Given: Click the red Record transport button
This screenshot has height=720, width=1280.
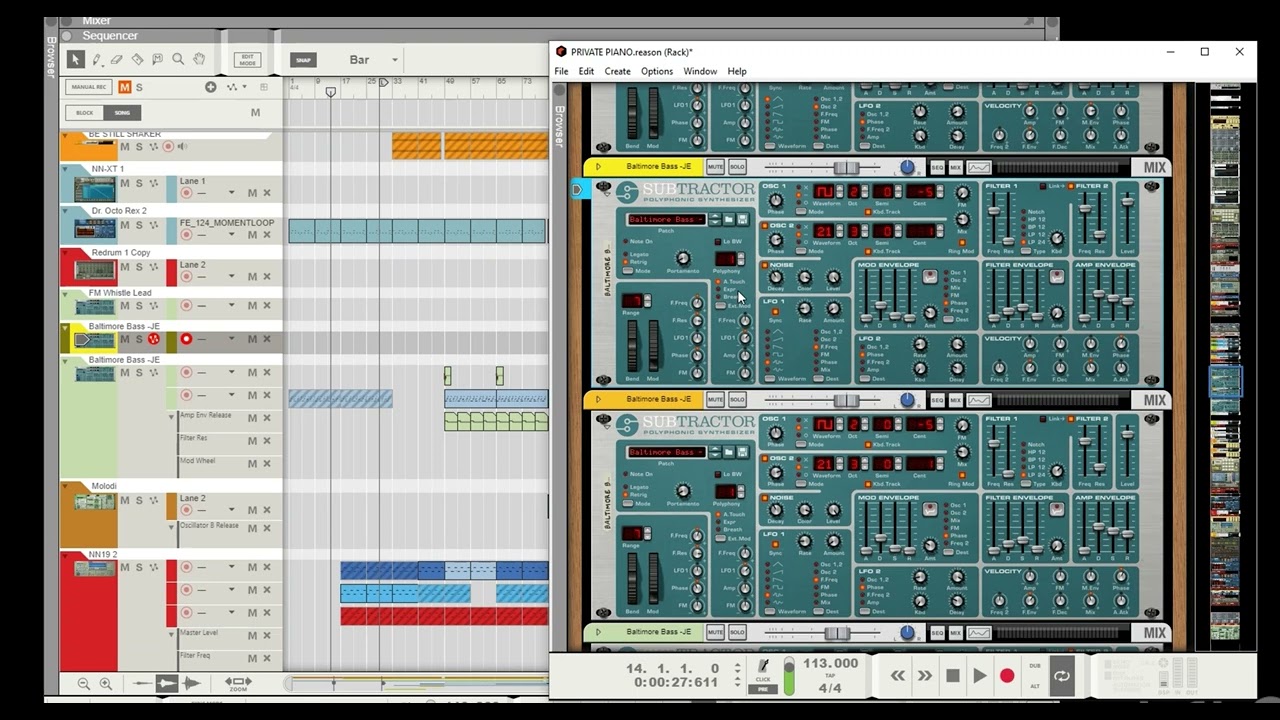Looking at the screenshot, I should (x=1007, y=676).
